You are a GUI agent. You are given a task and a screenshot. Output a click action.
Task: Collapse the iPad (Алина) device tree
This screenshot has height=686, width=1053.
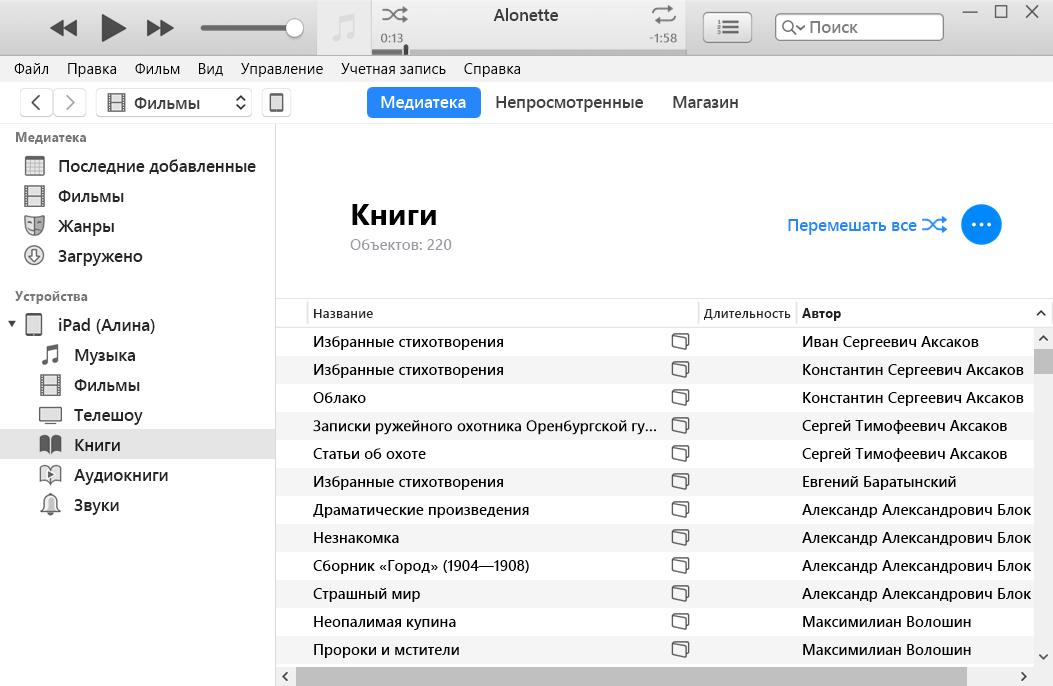coord(12,325)
